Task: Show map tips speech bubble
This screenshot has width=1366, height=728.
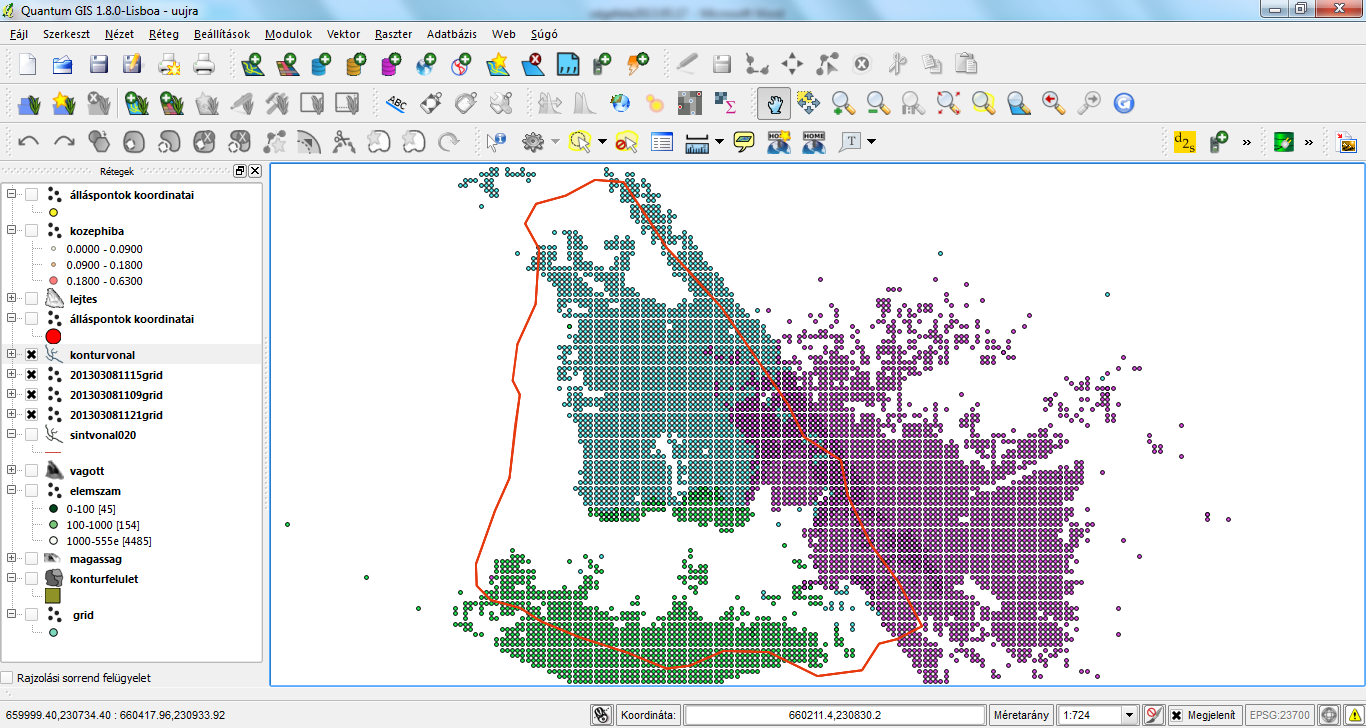Action: click(743, 141)
